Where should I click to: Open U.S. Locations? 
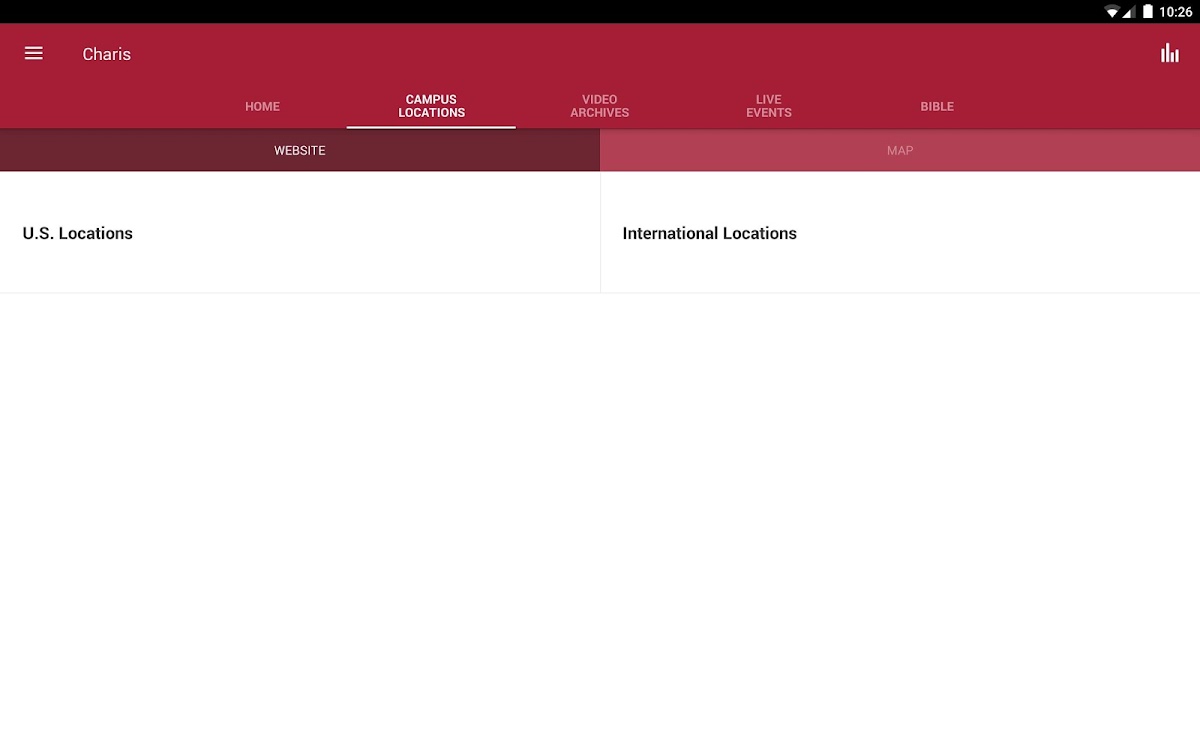coord(78,233)
